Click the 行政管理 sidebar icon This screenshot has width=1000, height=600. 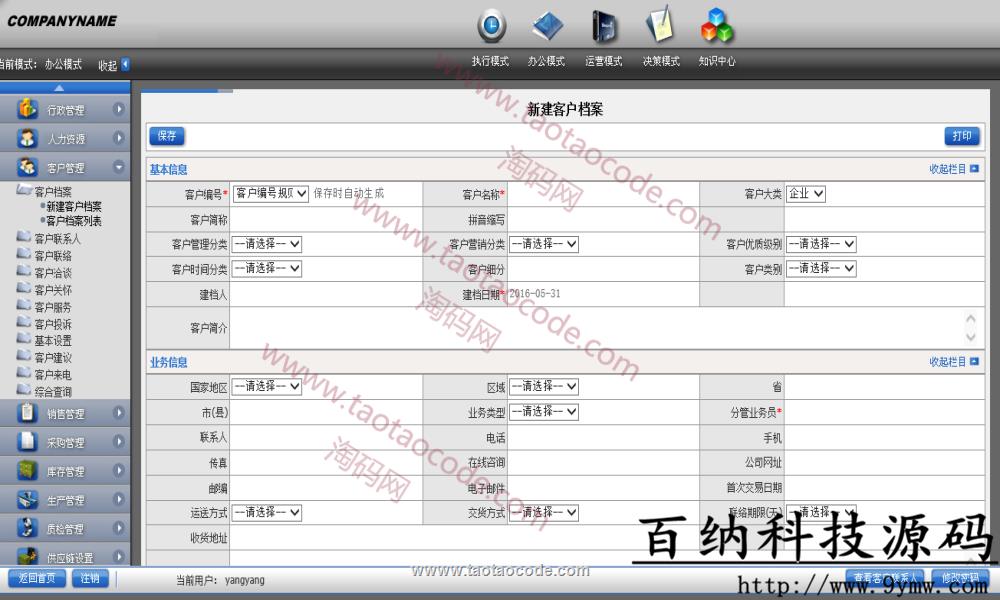(28, 110)
